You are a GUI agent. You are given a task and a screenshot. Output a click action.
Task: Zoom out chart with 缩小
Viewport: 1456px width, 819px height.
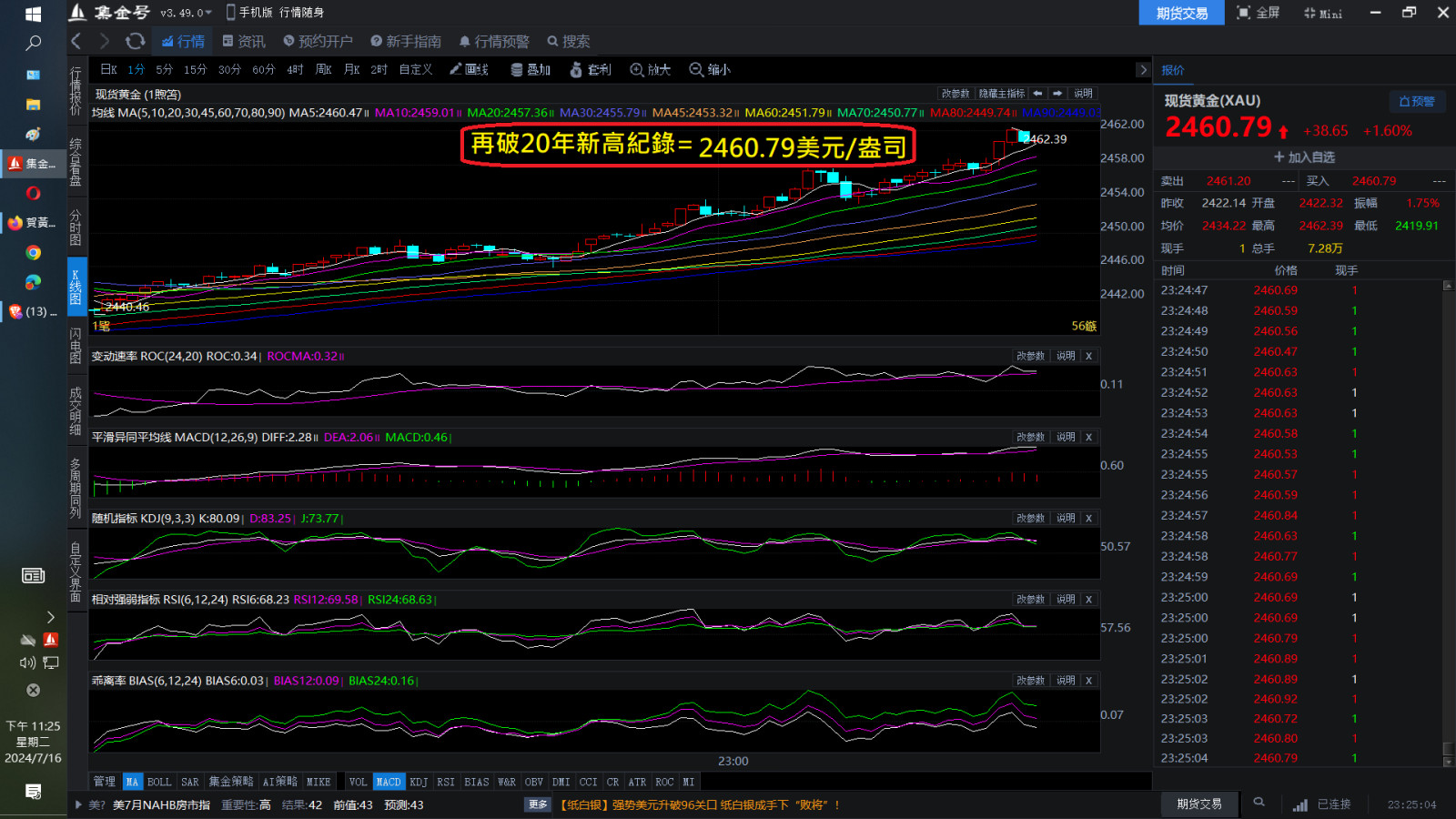pyautogui.click(x=710, y=69)
